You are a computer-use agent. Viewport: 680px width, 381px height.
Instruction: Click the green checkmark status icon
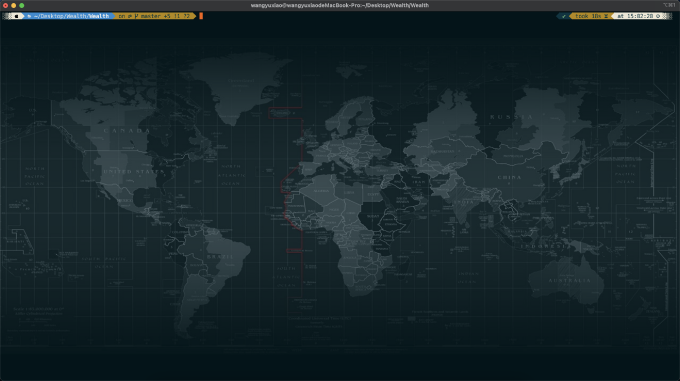564,16
